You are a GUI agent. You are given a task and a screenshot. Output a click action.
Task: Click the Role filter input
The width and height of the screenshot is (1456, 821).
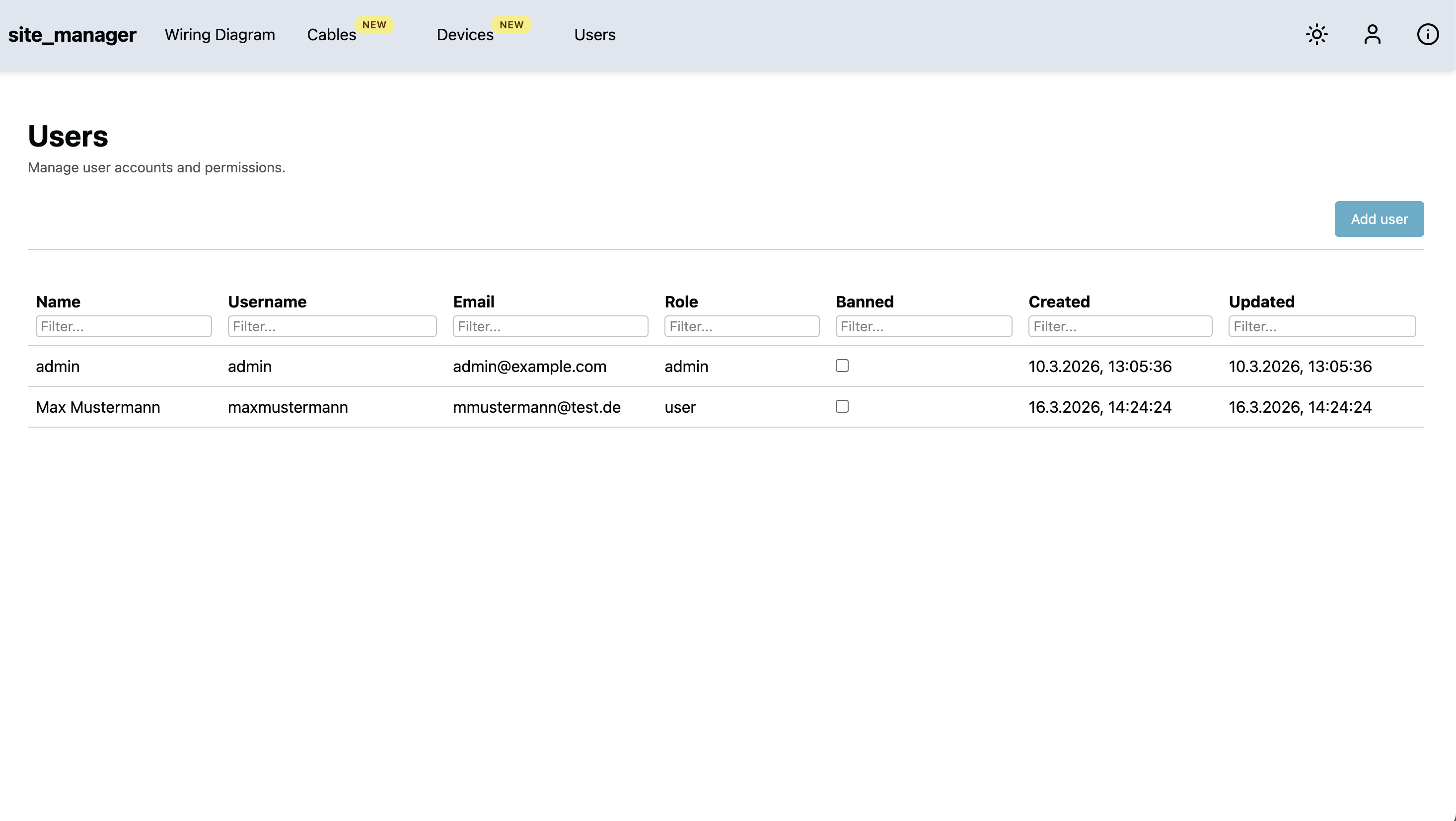(741, 326)
